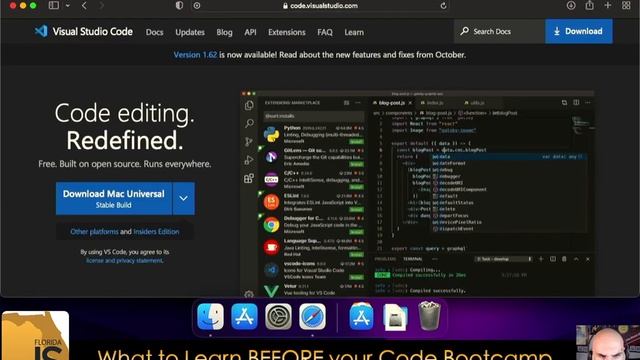640x360 pixels.
Task: Open the Downloads stack in the Dock
Action: (x=395, y=317)
